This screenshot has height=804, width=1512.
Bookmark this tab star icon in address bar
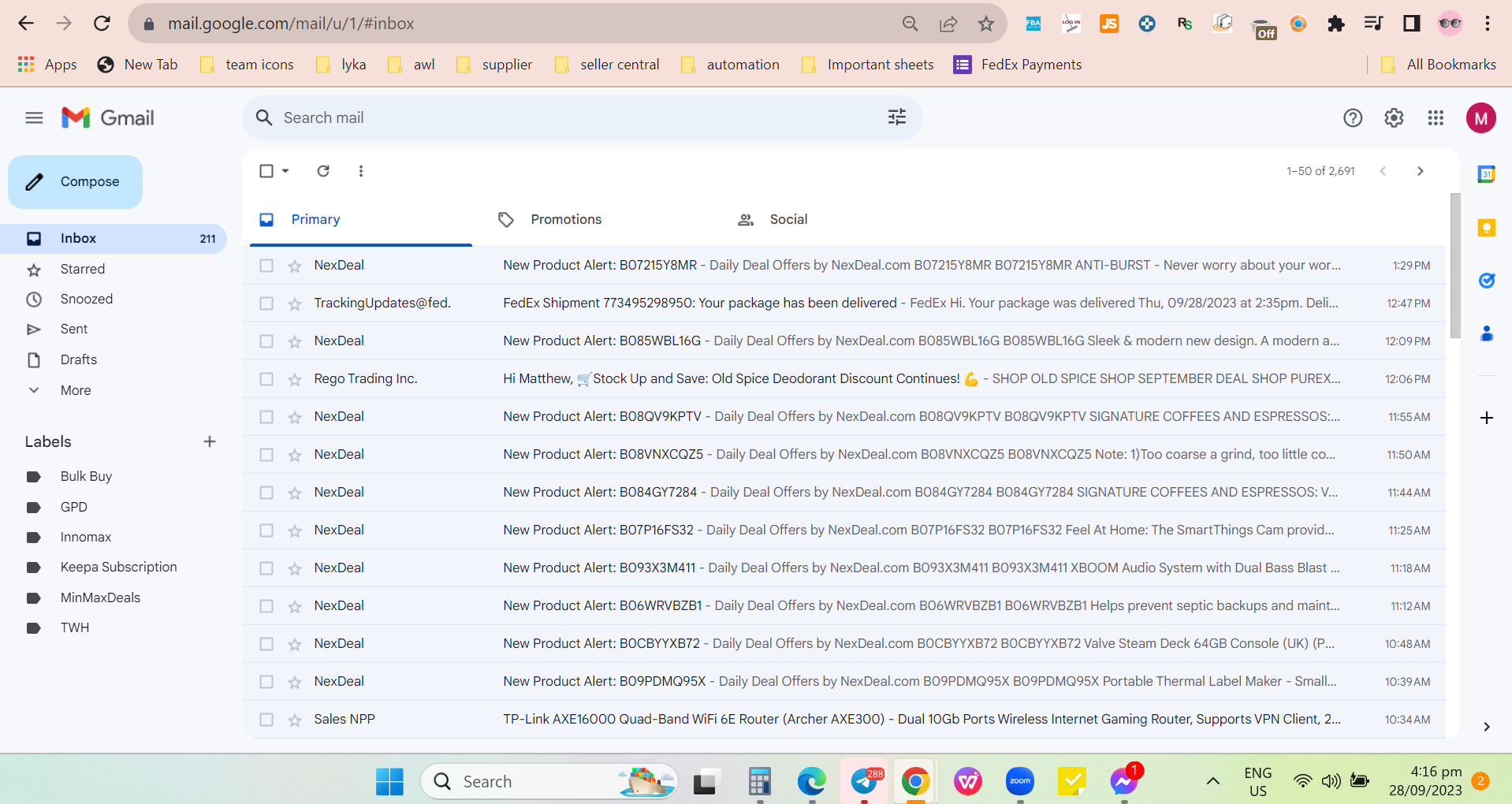click(x=986, y=24)
